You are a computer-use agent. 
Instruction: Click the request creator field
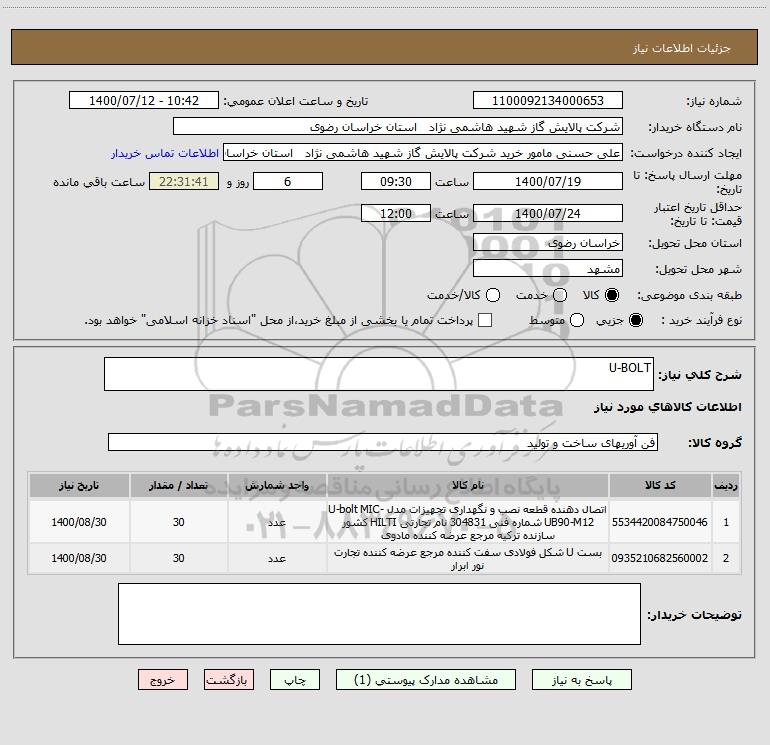[423, 153]
